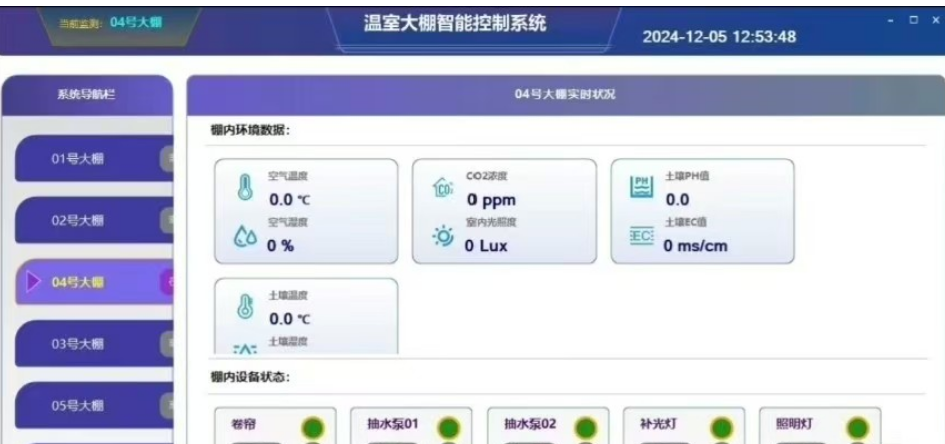Click the 温室大棚智能控制系统 title

click(455, 23)
